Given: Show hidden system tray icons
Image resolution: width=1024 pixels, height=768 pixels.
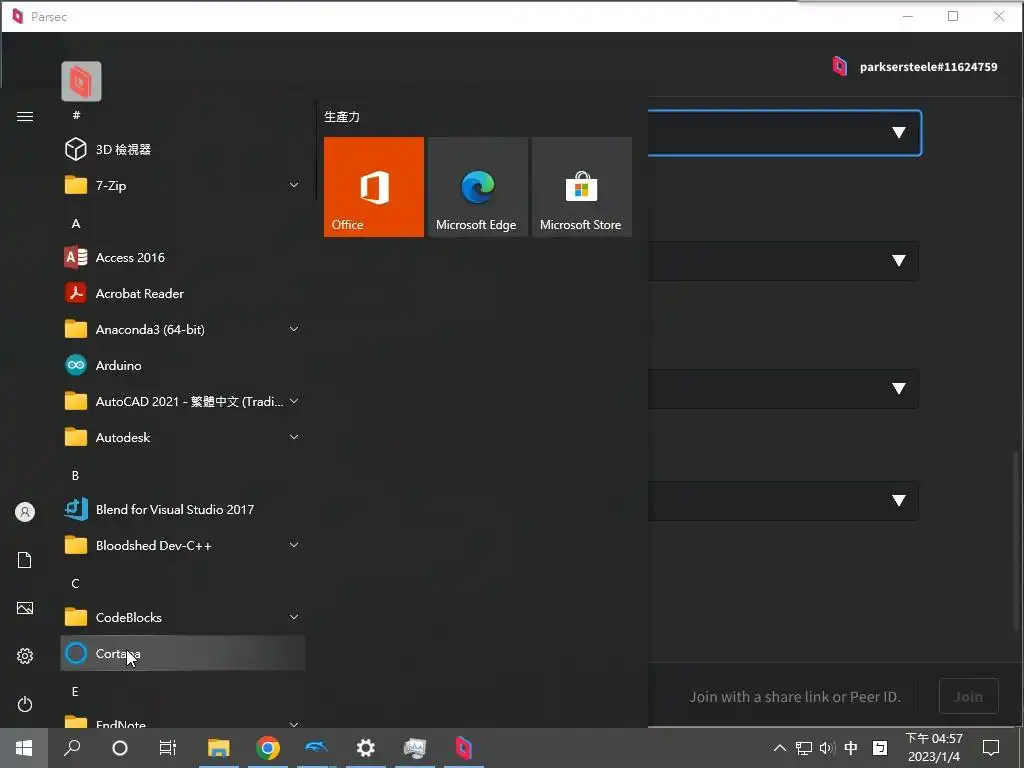Looking at the screenshot, I should pyautogui.click(x=780, y=748).
